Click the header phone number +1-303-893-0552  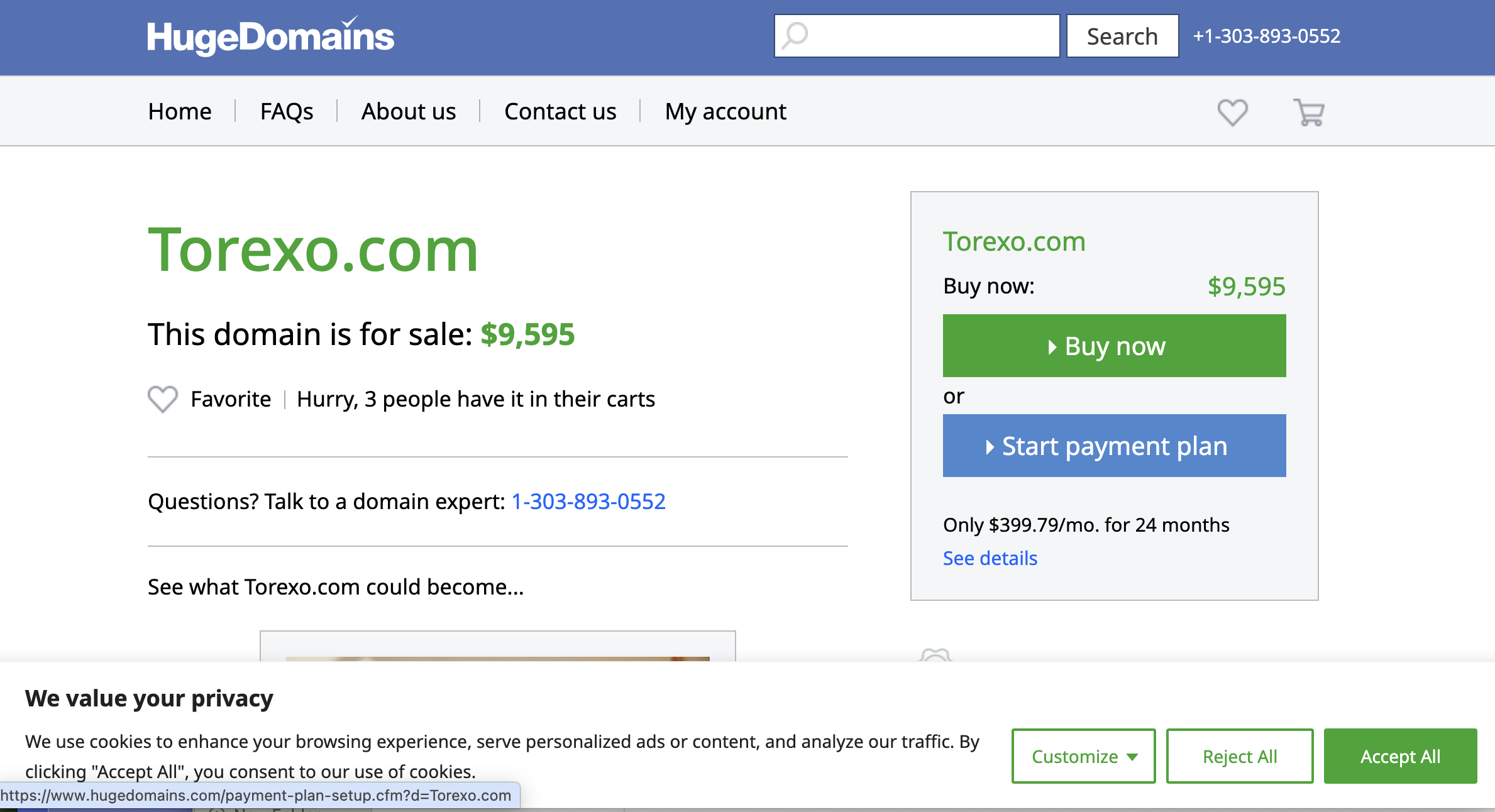(1267, 36)
